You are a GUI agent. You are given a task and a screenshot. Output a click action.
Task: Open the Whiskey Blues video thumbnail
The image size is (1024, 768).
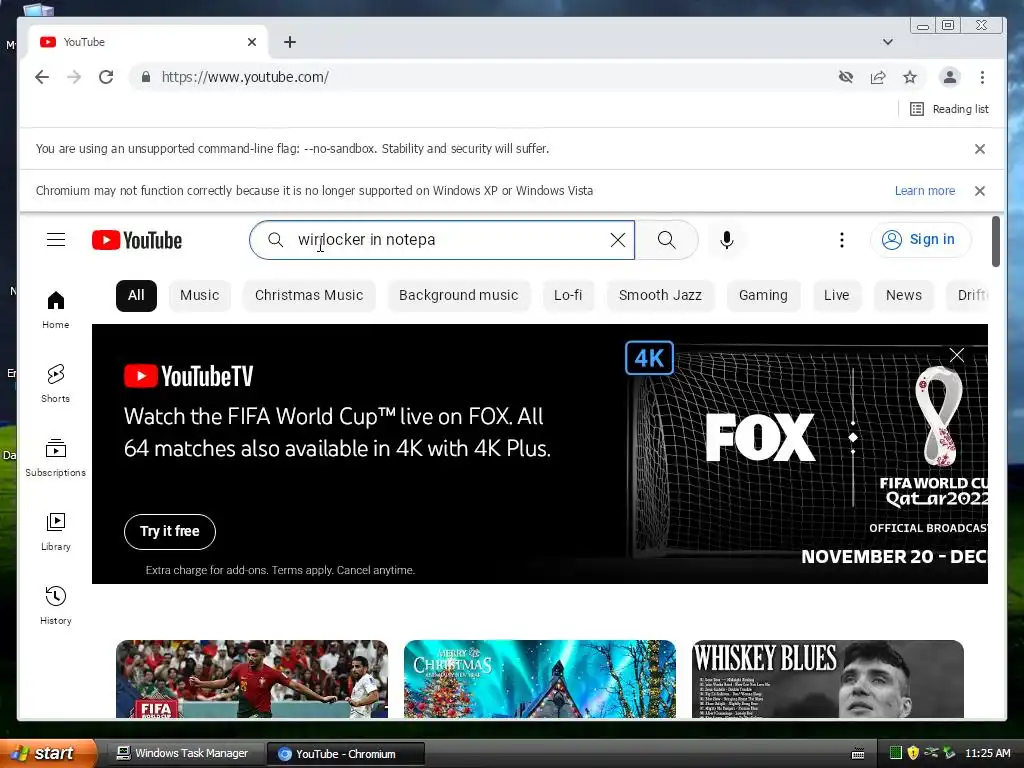tap(827, 679)
